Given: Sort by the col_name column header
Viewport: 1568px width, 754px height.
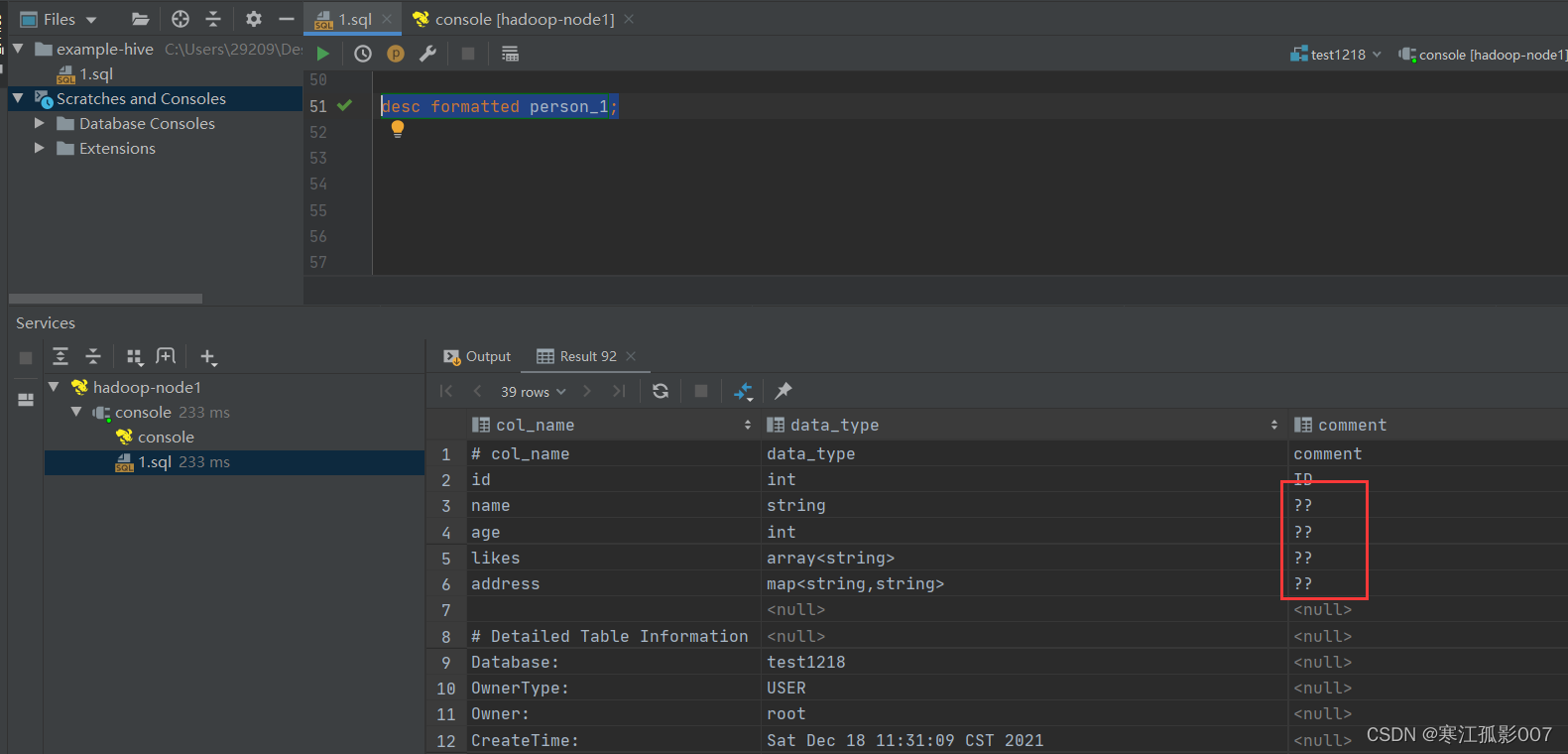Looking at the screenshot, I should pos(613,425).
